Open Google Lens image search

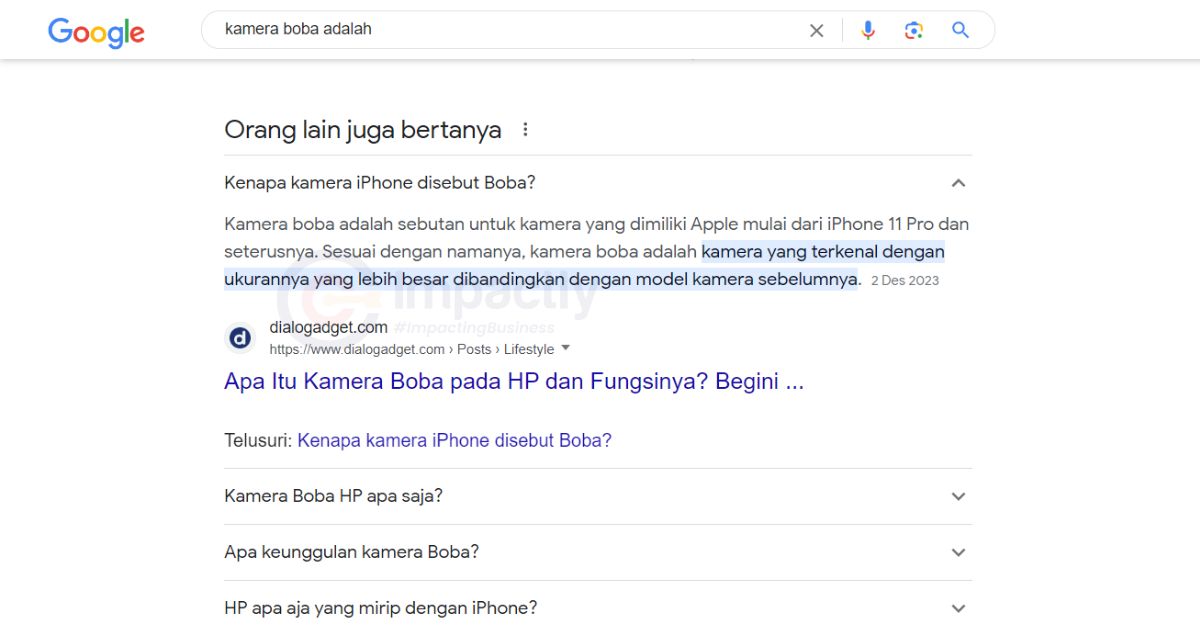[914, 30]
